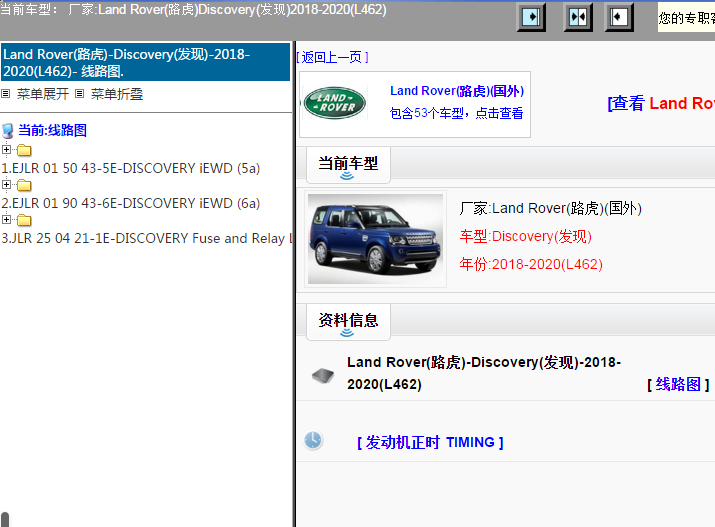Click the bold Land Rover Discovery 2018-2020(L462) entry

pyautogui.click(x=484, y=373)
